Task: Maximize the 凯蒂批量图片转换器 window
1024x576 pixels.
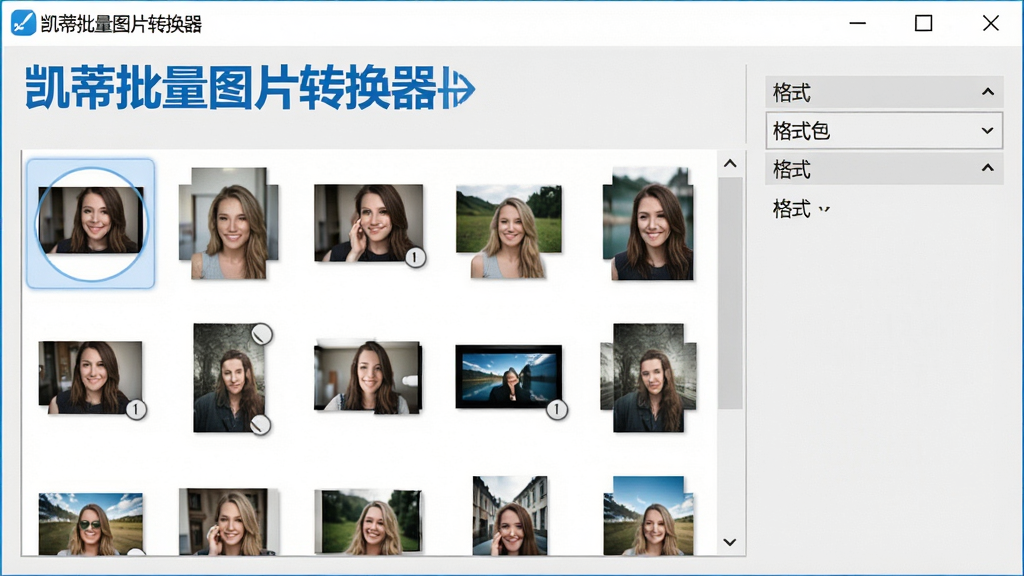Action: (x=923, y=24)
